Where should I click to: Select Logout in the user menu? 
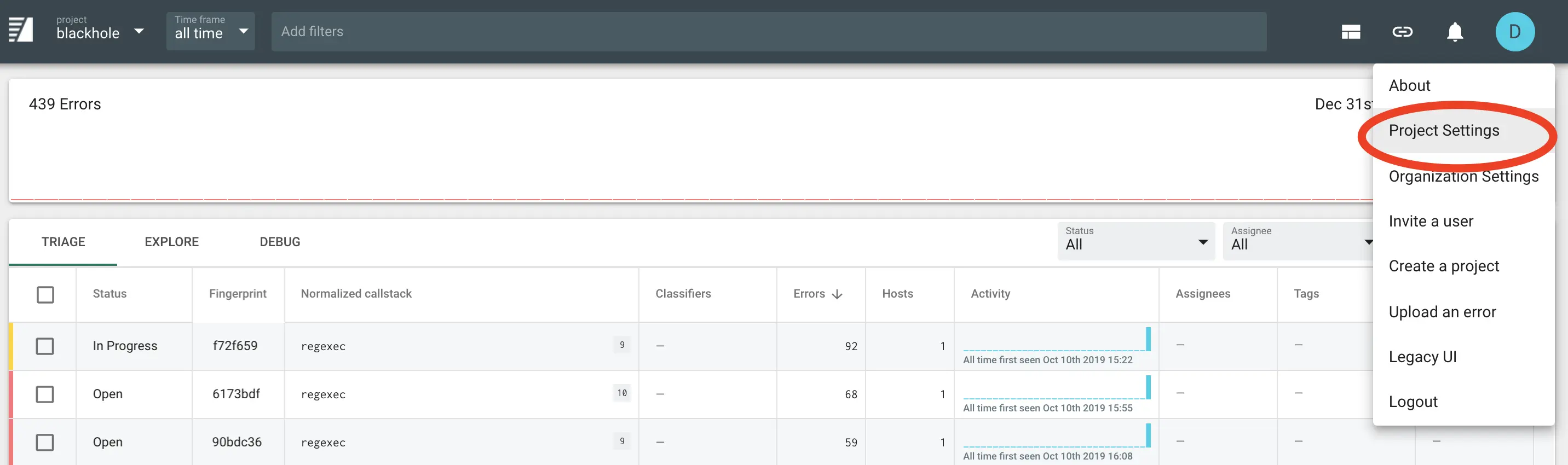(1413, 402)
